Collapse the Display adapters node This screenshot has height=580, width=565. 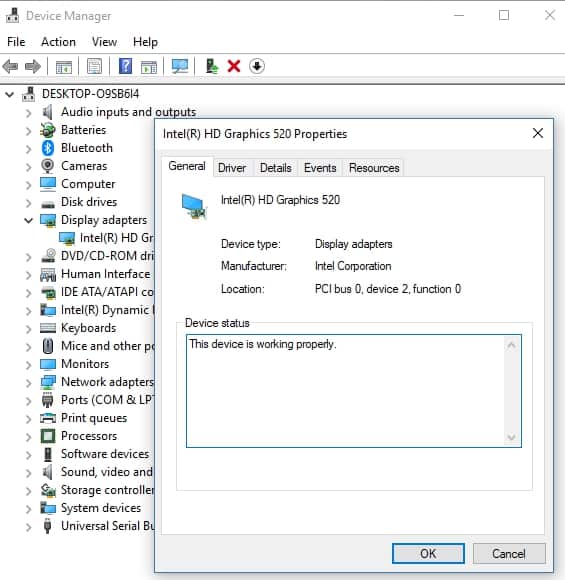(x=28, y=220)
